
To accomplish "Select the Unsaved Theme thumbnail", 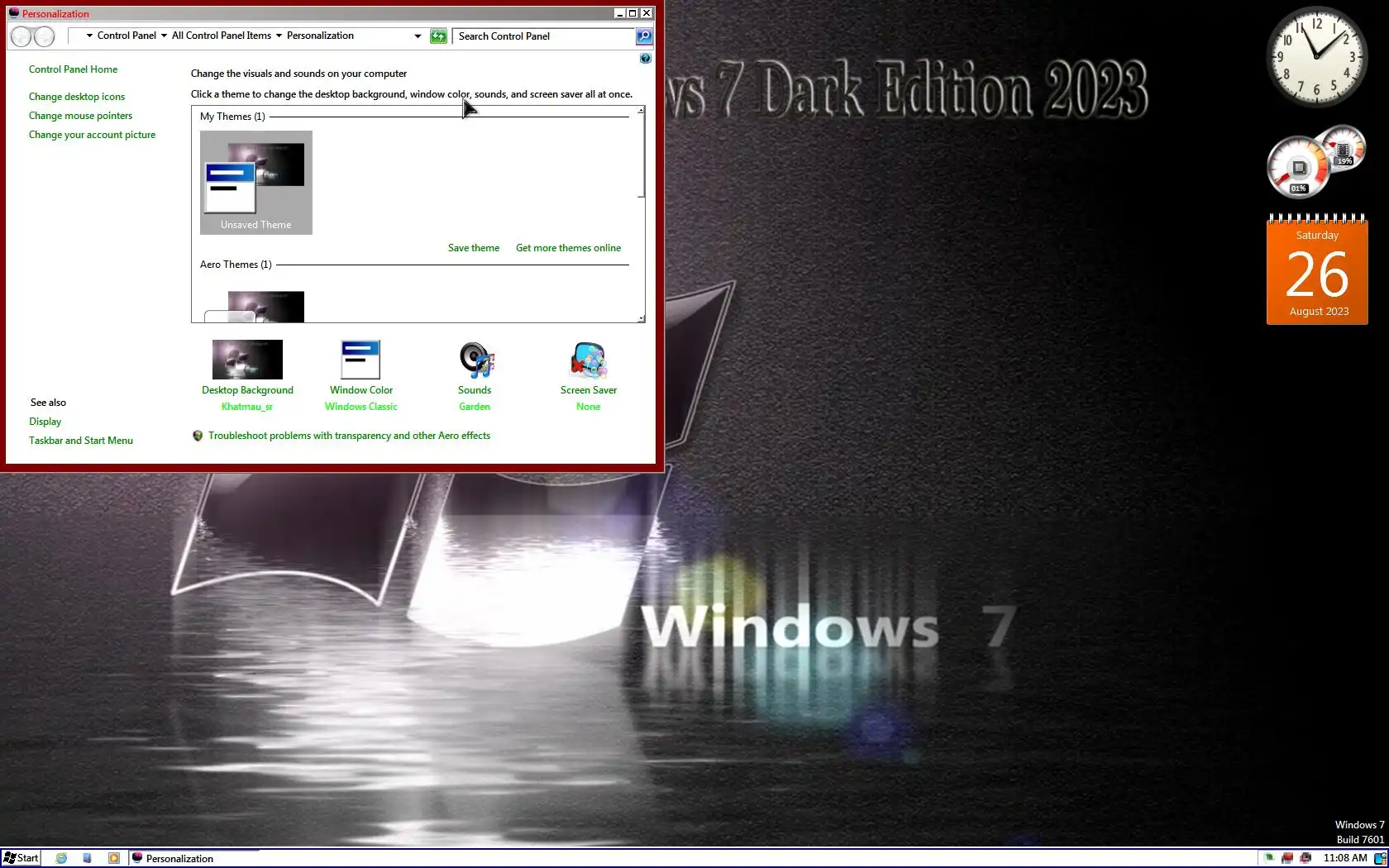I will point(256,183).
